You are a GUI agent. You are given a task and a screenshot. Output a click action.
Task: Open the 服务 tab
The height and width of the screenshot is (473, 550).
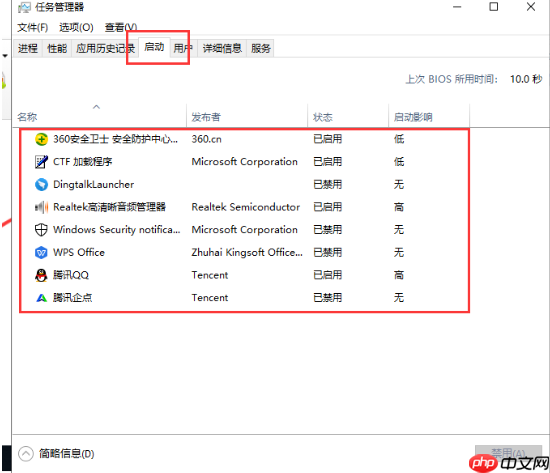261,48
